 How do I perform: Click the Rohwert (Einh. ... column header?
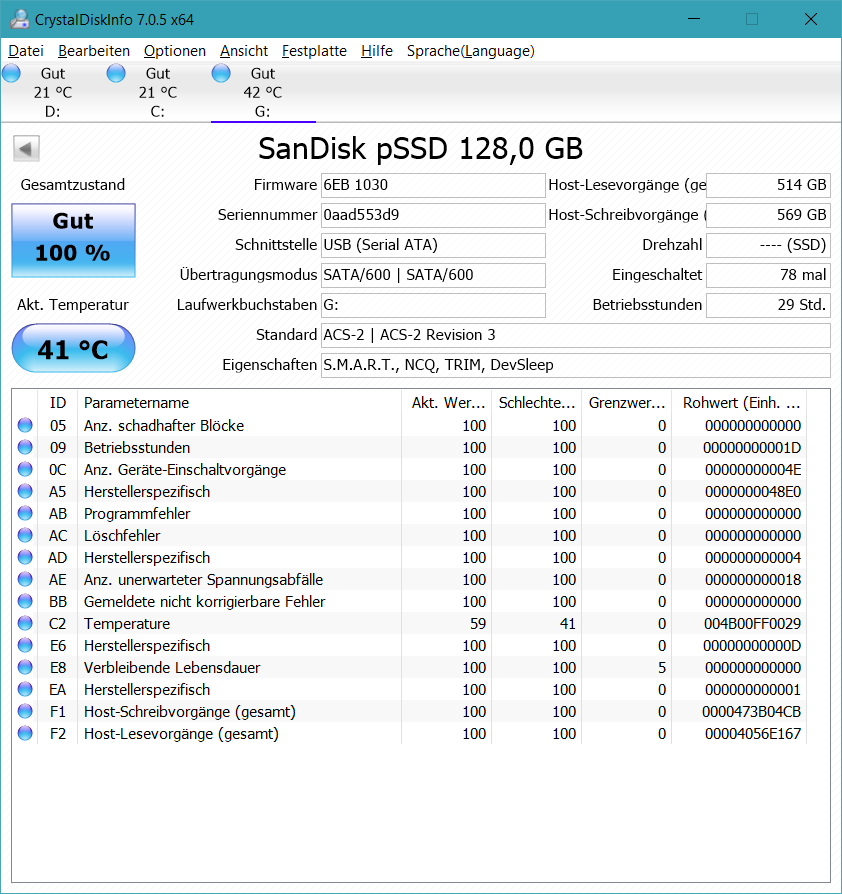tap(739, 403)
